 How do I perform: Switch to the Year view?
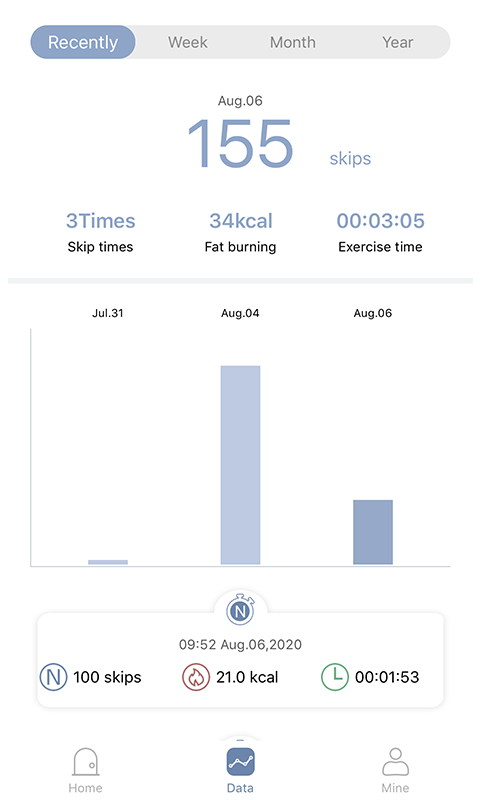pos(398,42)
